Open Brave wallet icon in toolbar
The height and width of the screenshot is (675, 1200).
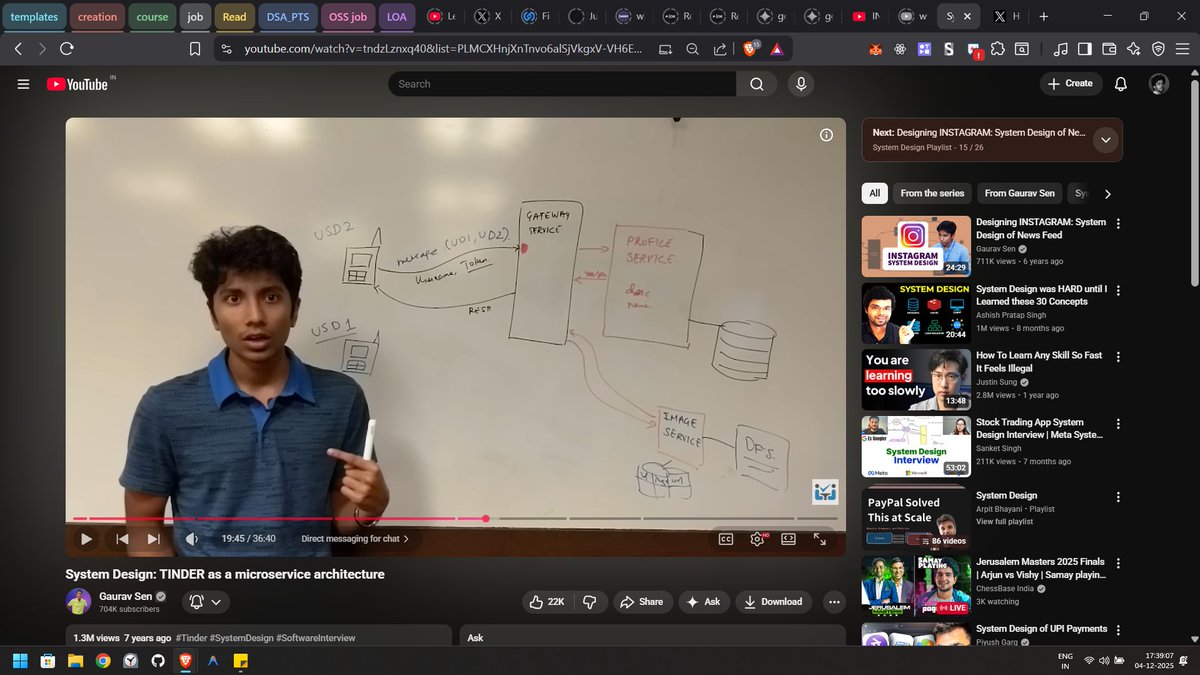click(x=1108, y=48)
